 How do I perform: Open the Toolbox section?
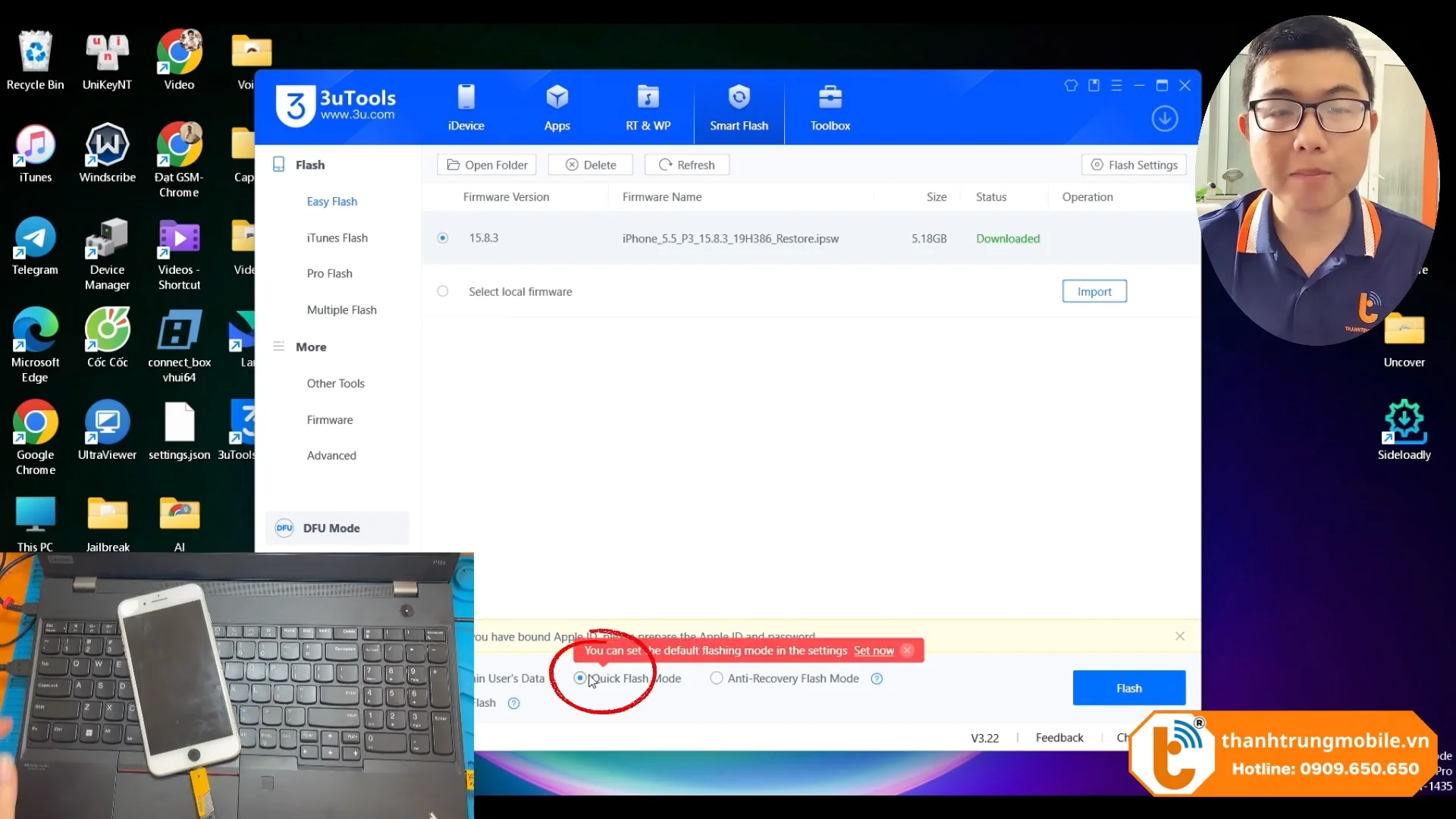pyautogui.click(x=830, y=107)
